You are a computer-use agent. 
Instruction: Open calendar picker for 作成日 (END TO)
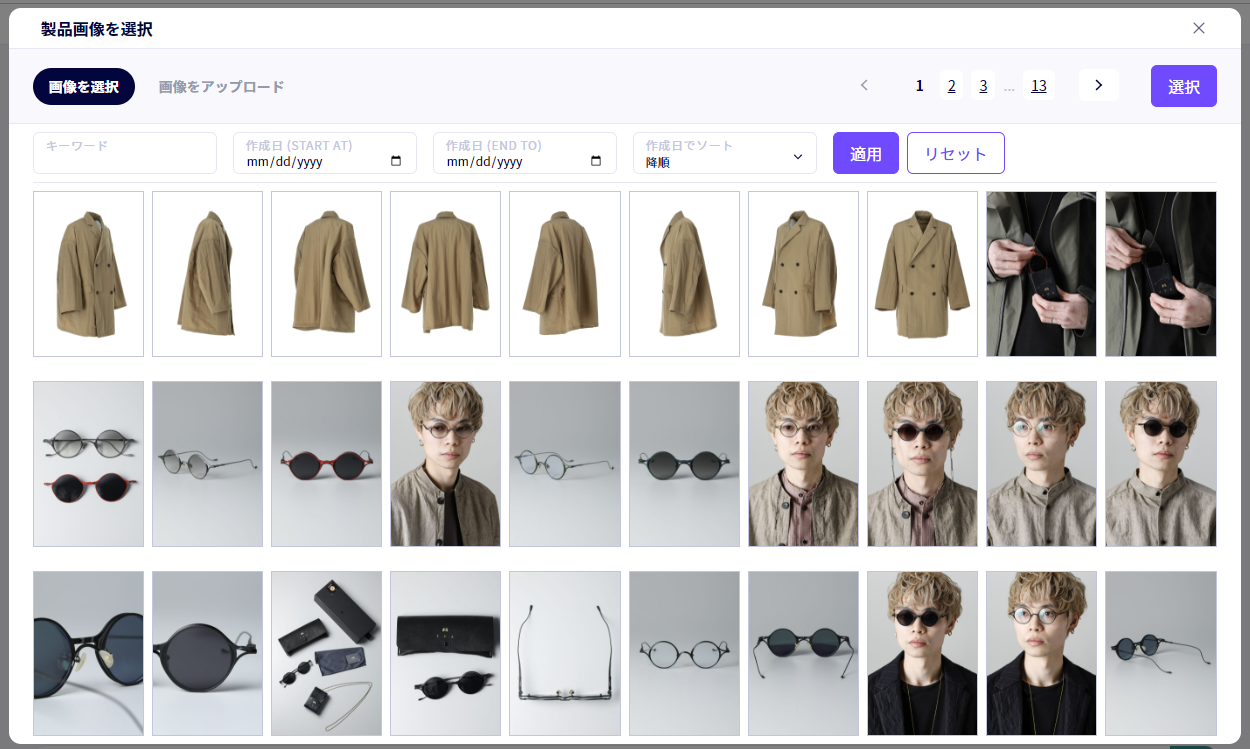596,161
